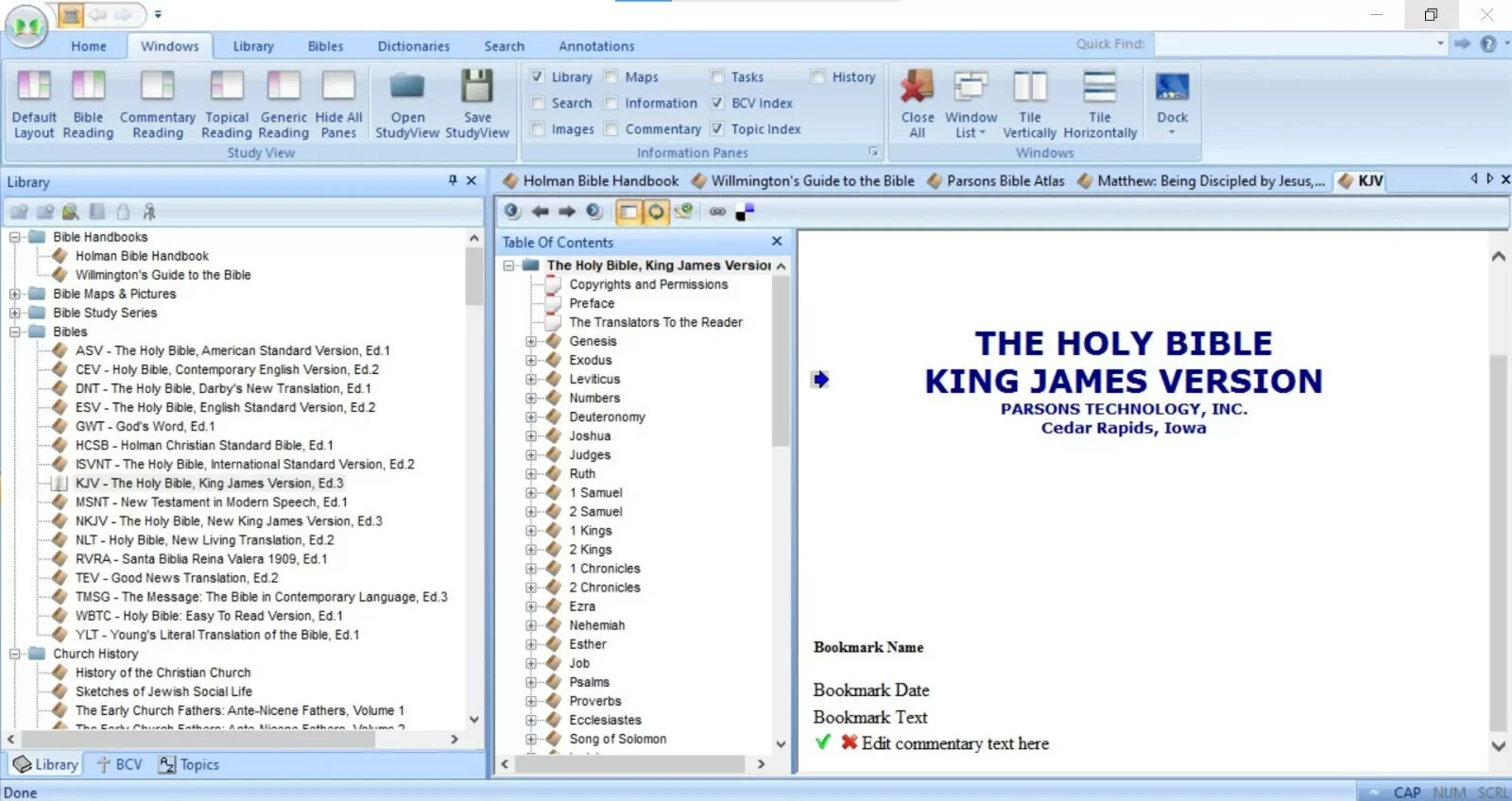Apply the Default Layout study view

(x=34, y=104)
